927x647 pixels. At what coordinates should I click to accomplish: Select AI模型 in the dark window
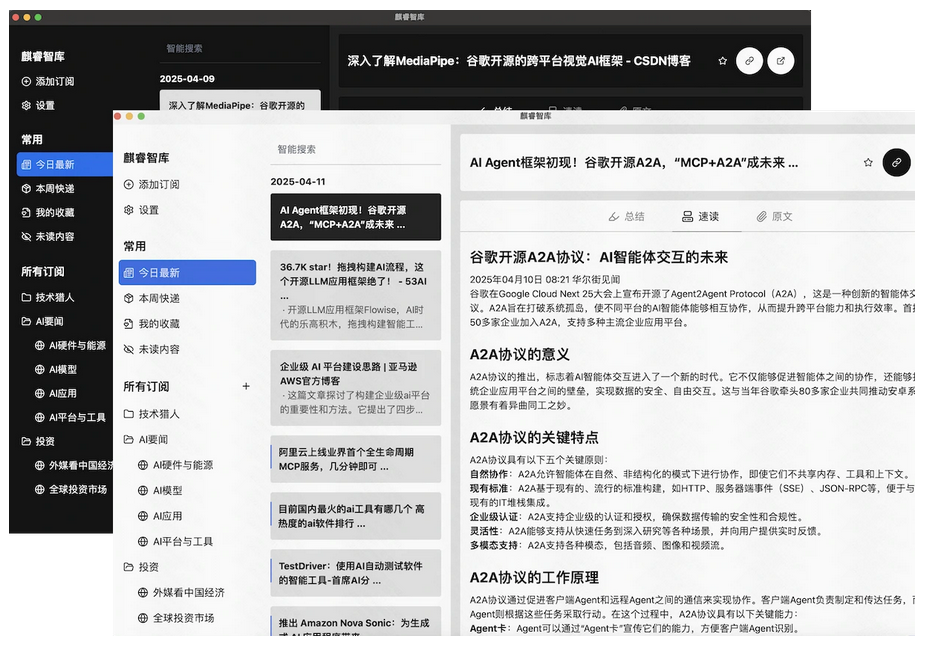pyautogui.click(x=56, y=370)
